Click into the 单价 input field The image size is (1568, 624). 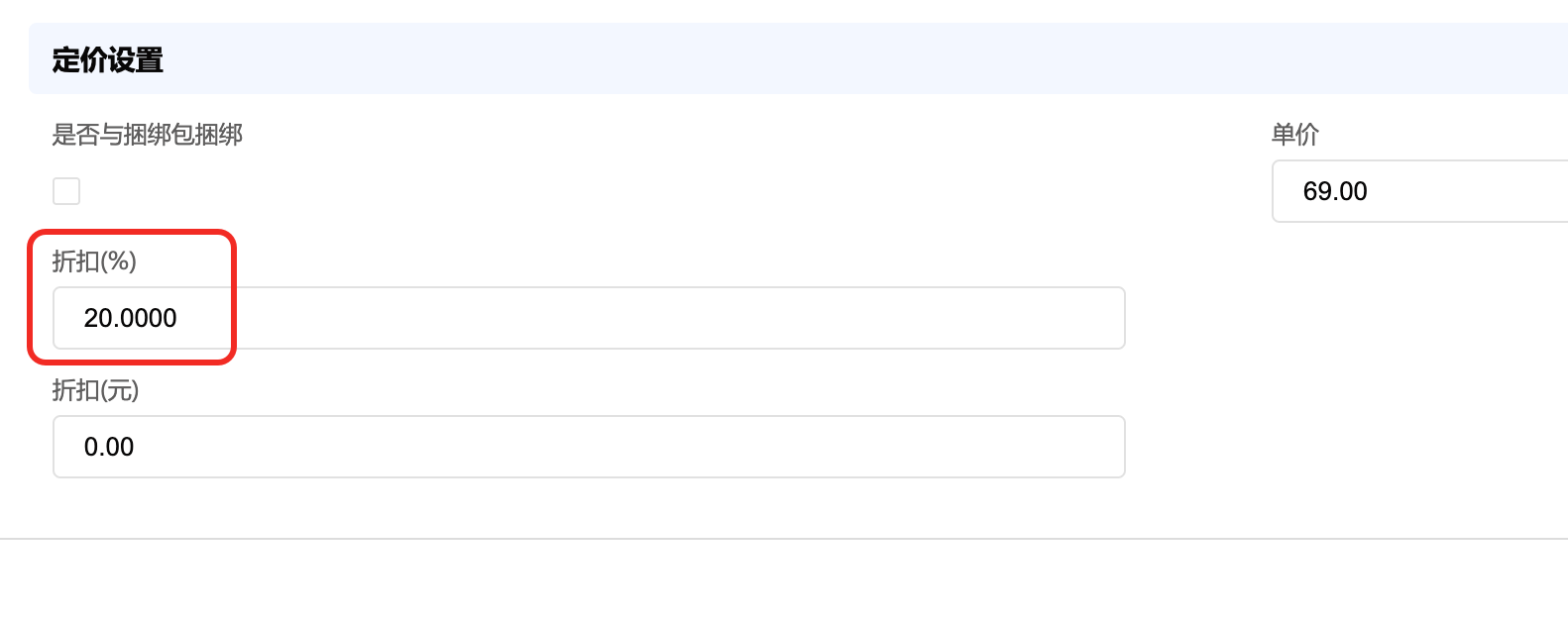(1419, 191)
